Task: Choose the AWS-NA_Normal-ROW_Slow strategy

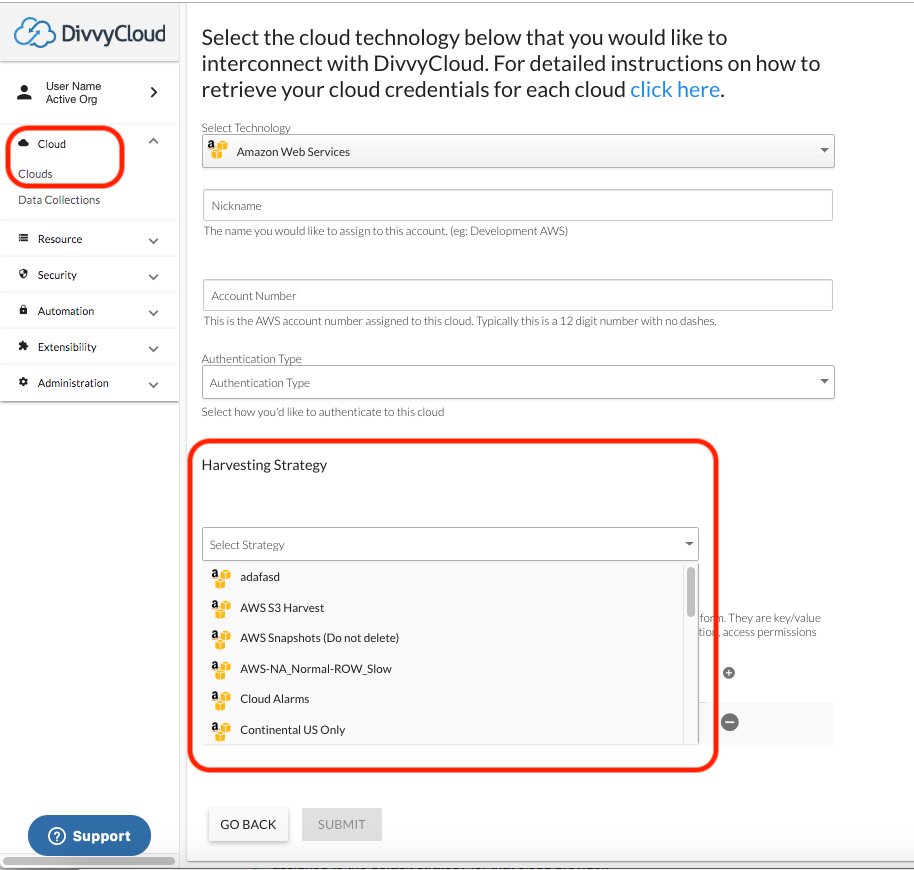Action: click(x=443, y=669)
